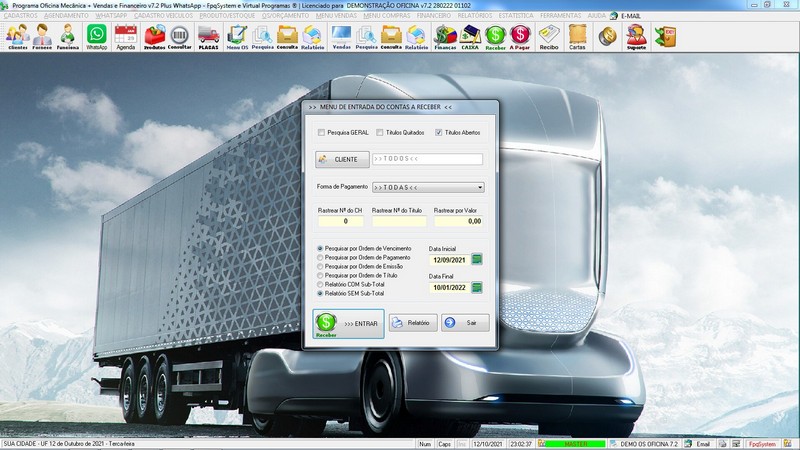Click the Sair button

pos(465,322)
